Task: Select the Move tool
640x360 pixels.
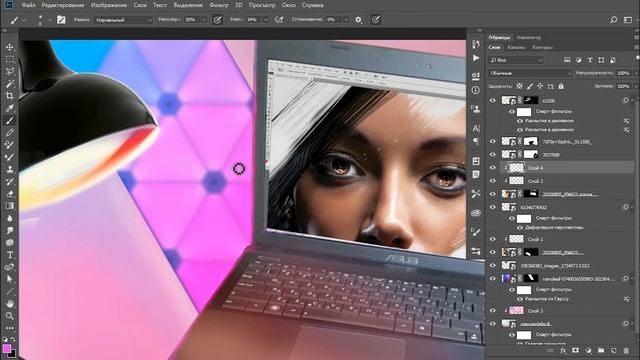Action: pyautogui.click(x=9, y=47)
